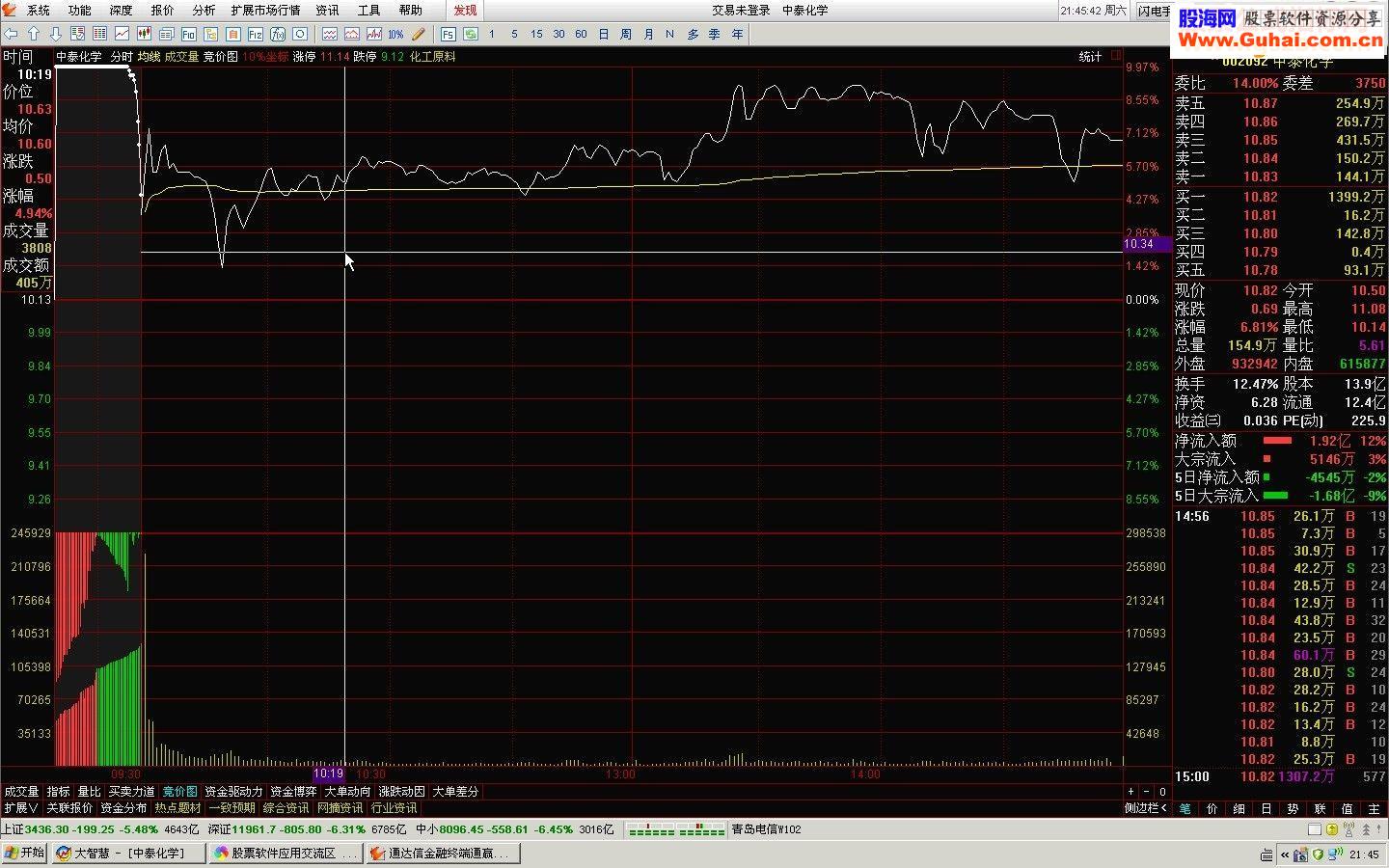This screenshot has height=868, width=1389.
Task: Click the 10:19 time marker
Action: click(x=328, y=773)
